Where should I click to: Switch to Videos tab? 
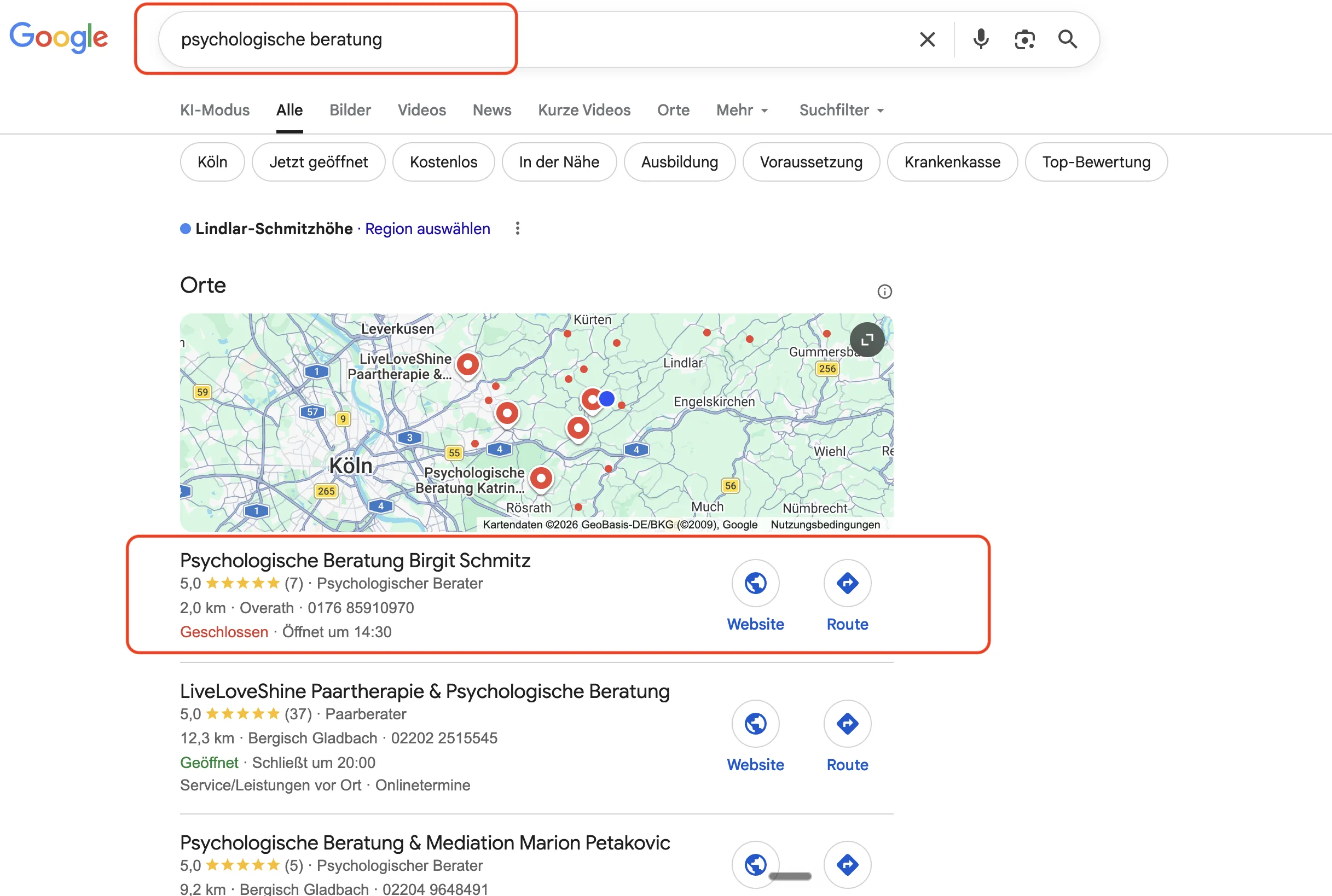(421, 110)
